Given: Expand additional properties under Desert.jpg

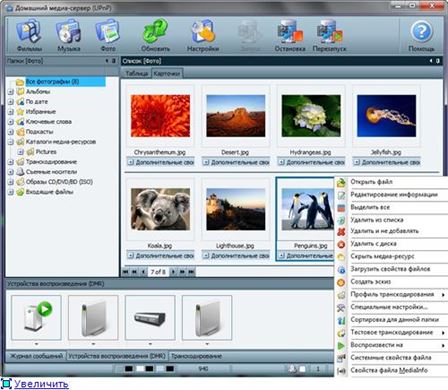Looking at the screenshot, I should tap(206, 162).
